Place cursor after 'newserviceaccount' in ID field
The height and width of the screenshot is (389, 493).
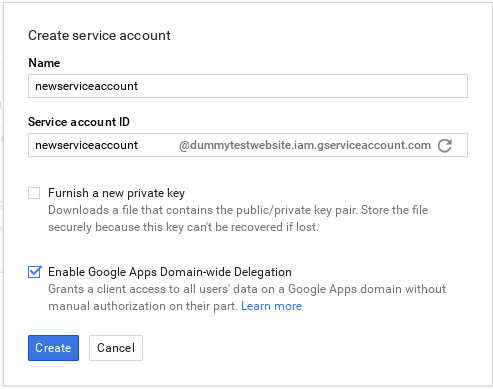[139, 145]
